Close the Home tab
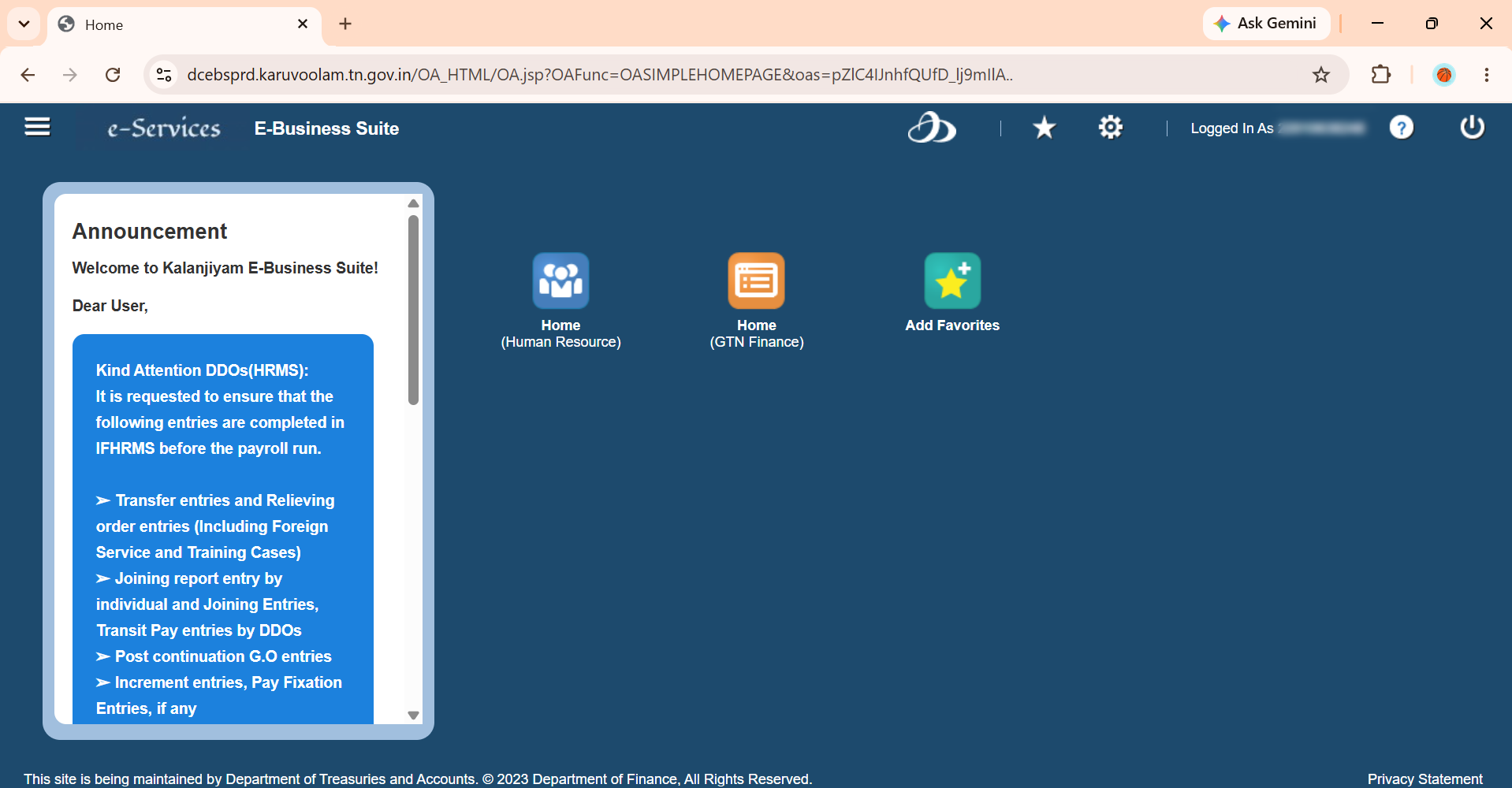The width and height of the screenshot is (1512, 788). tap(303, 24)
